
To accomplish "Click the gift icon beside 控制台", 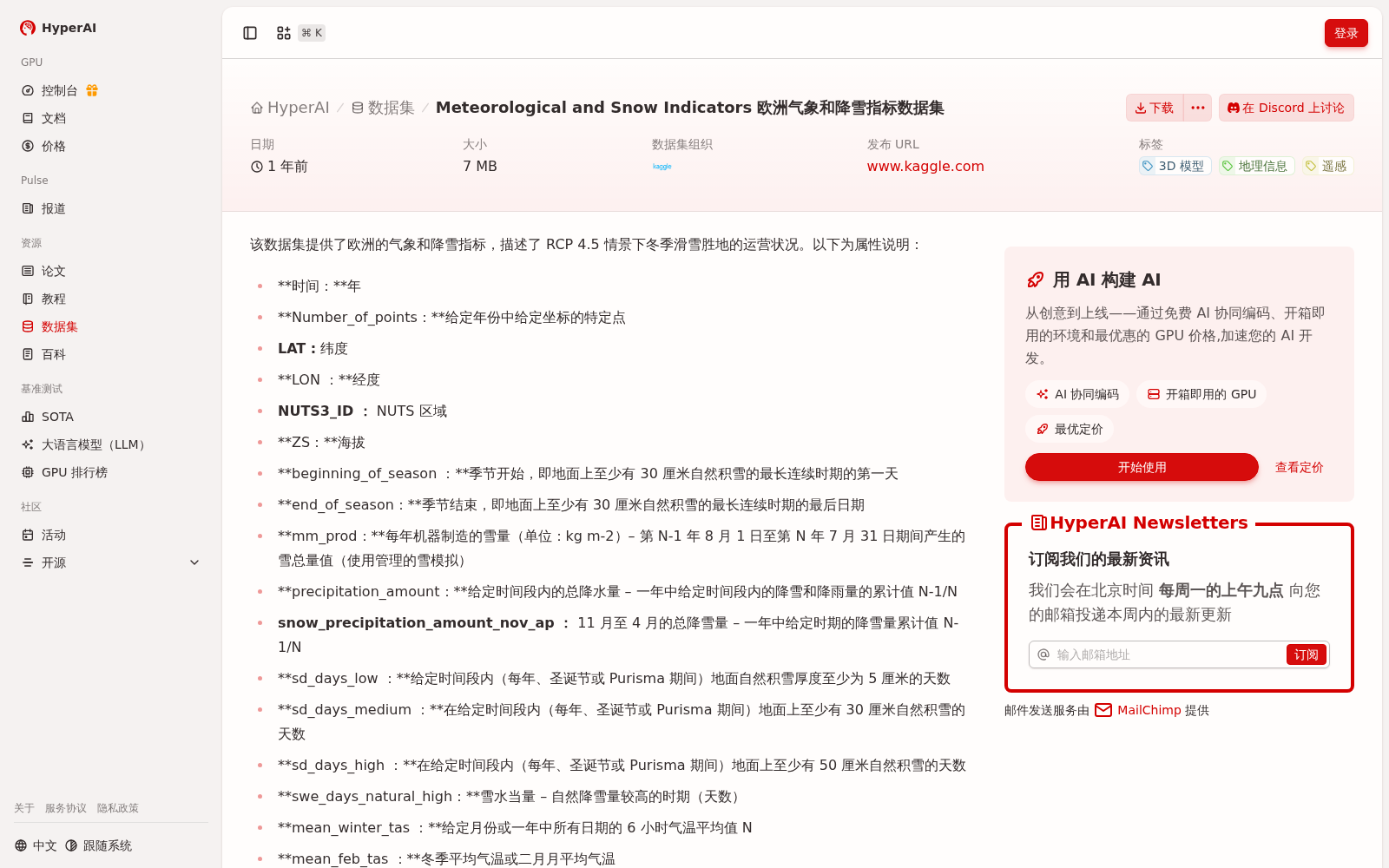I will 92,90.
